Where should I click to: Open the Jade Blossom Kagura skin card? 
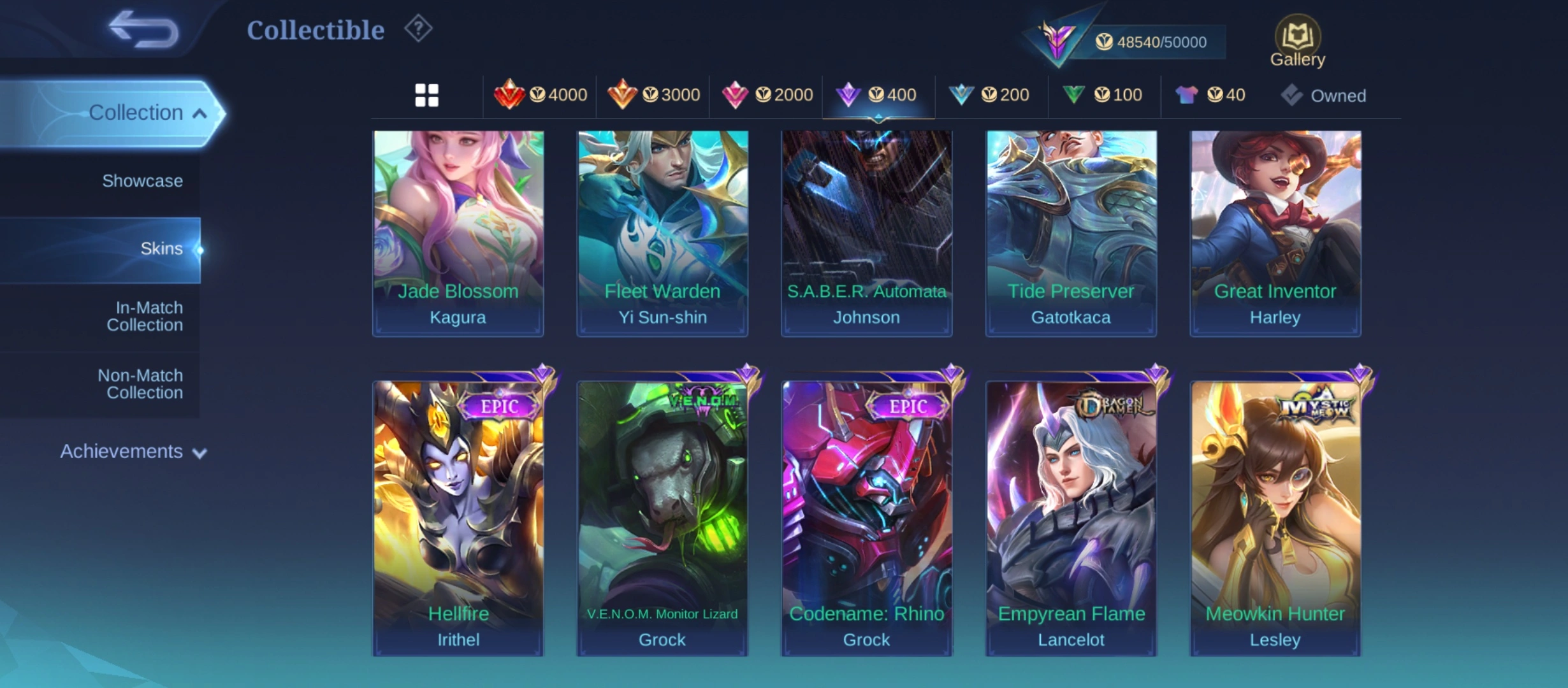pyautogui.click(x=458, y=234)
